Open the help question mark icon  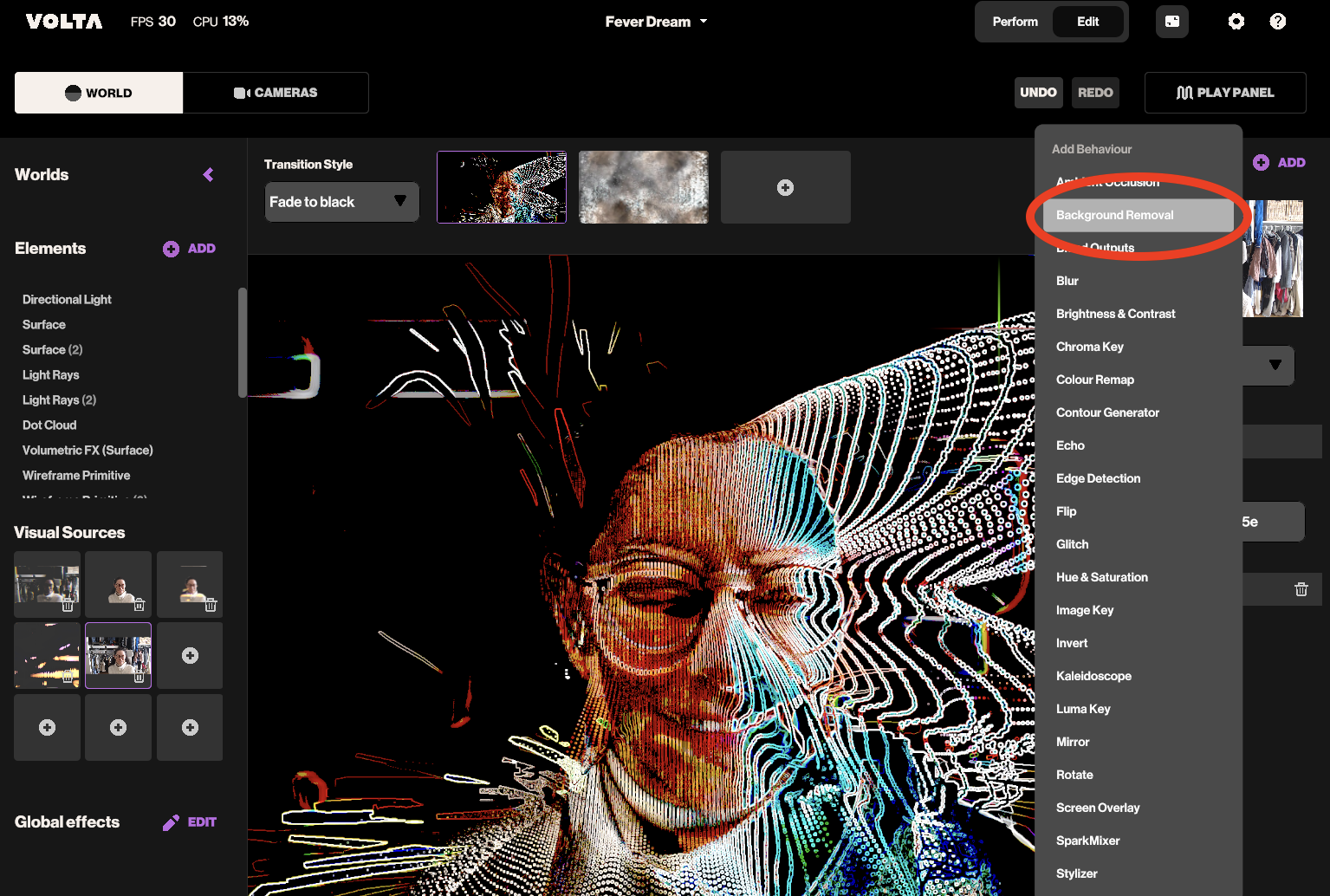pyautogui.click(x=1277, y=22)
